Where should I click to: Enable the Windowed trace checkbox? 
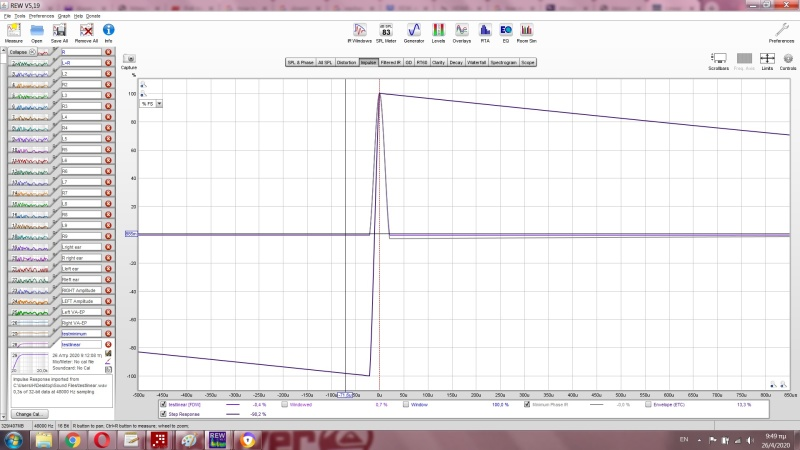(x=285, y=404)
